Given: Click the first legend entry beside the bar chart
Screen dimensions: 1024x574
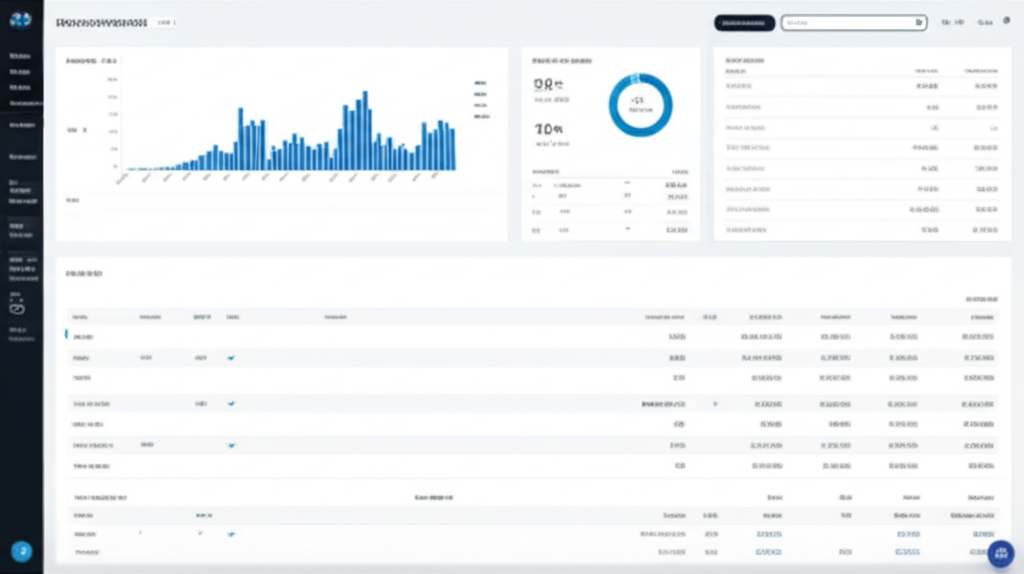Looking at the screenshot, I should point(479,83).
